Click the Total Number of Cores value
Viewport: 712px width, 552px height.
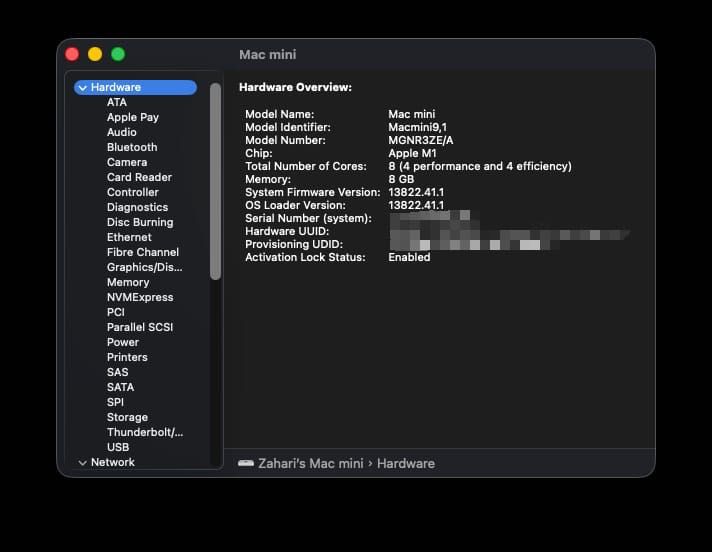click(x=480, y=167)
